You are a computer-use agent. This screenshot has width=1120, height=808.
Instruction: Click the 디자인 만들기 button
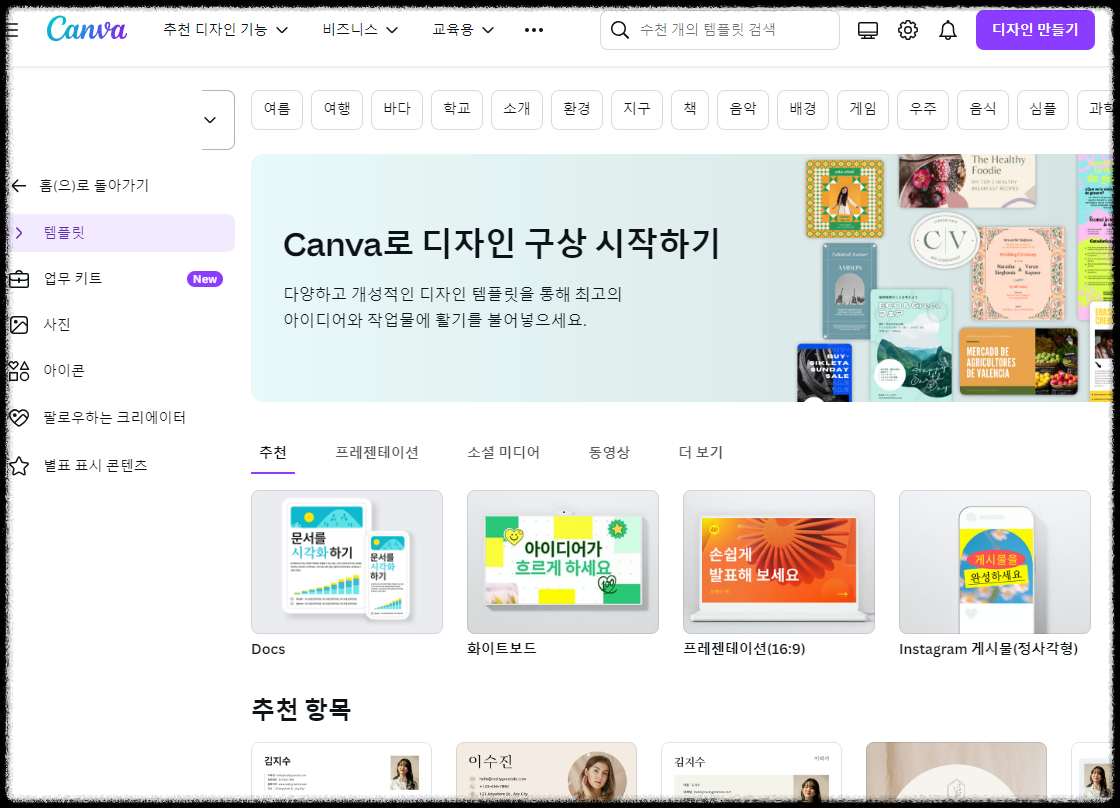tap(1035, 30)
